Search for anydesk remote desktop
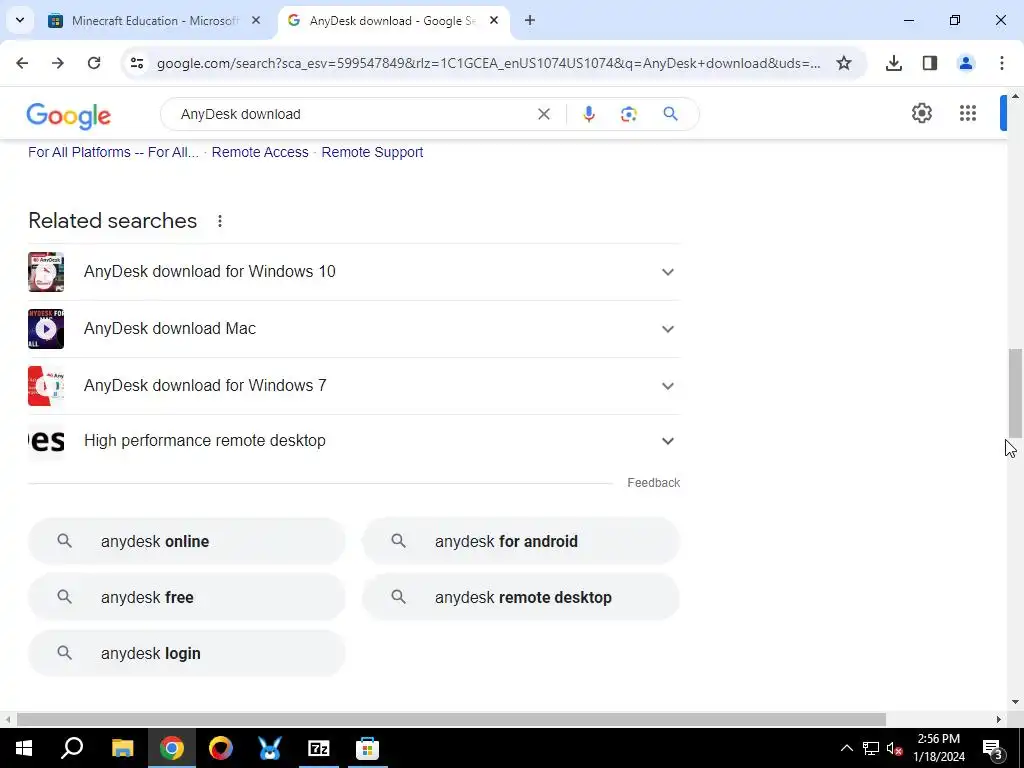1024x768 pixels. point(521,598)
